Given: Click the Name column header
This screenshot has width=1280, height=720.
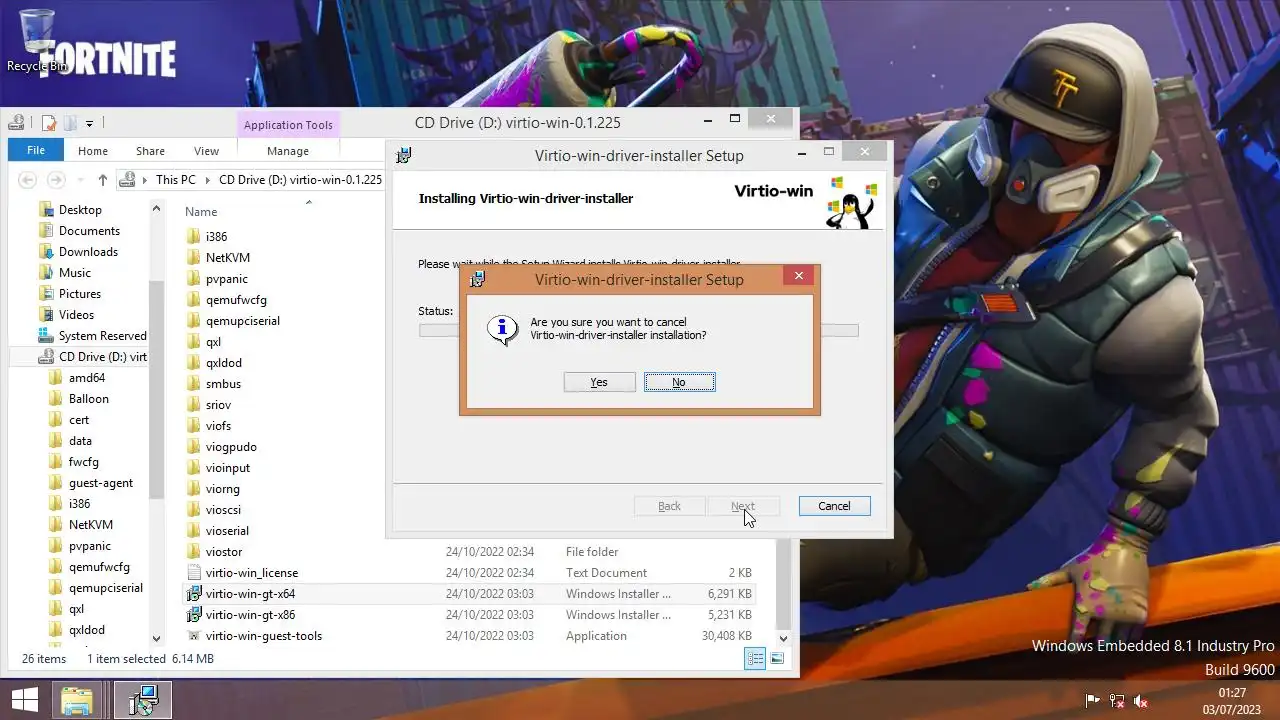Looking at the screenshot, I should 201,212.
